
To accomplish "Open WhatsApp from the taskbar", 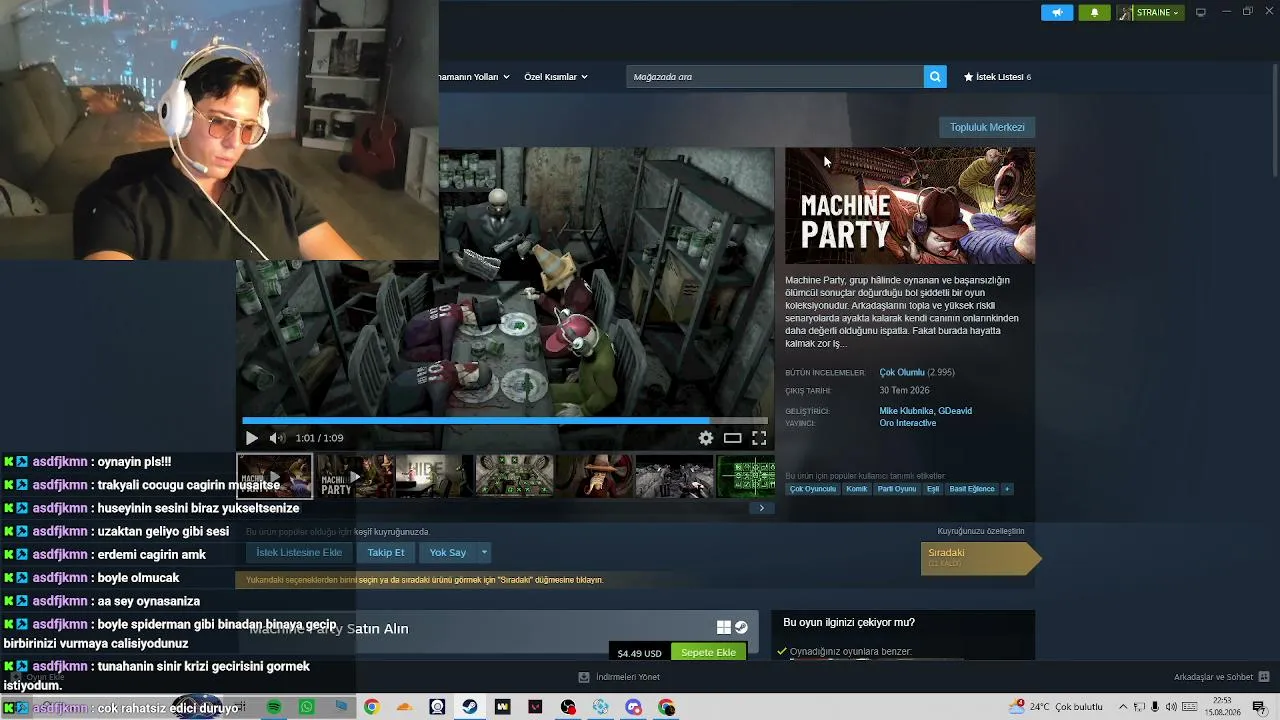I will pyautogui.click(x=307, y=707).
